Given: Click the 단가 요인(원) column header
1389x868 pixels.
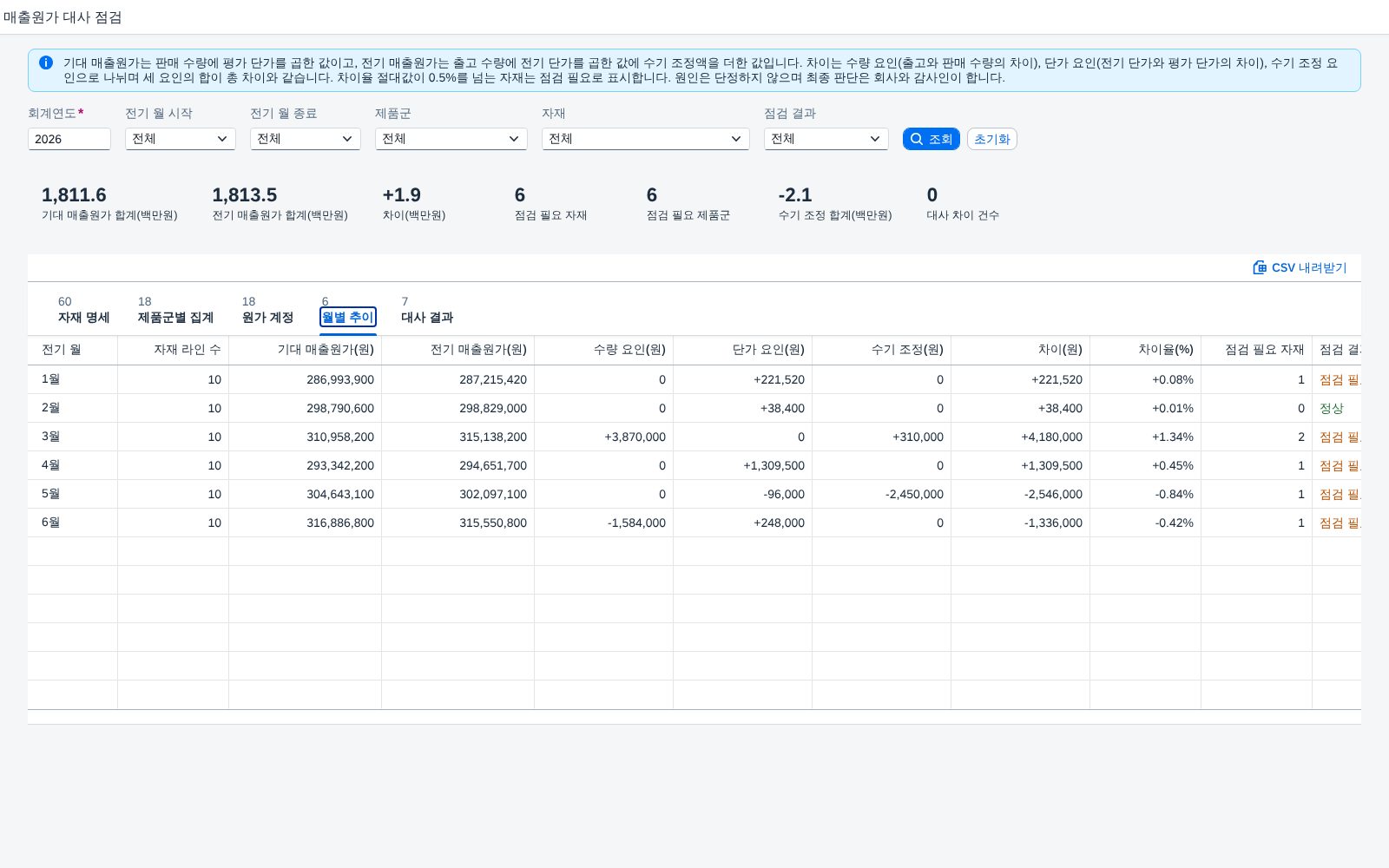Looking at the screenshot, I should coord(743,350).
